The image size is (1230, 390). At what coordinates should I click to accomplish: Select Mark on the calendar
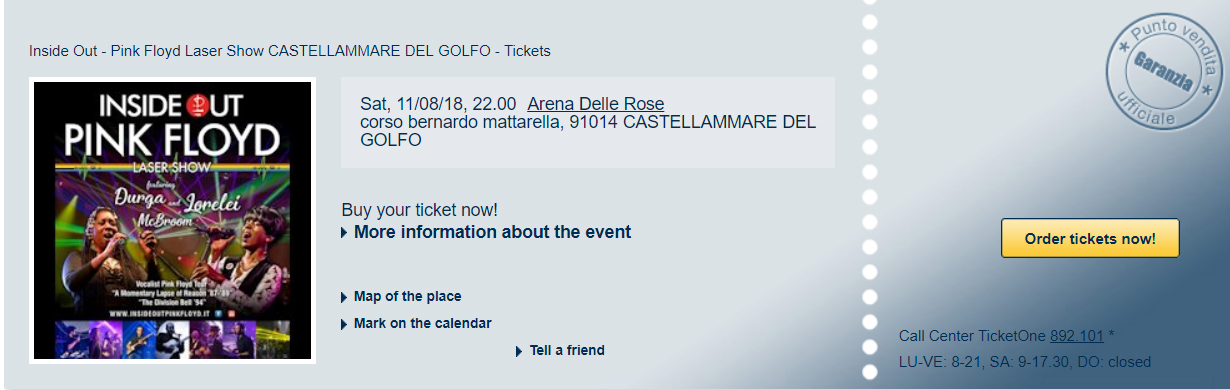(x=422, y=324)
